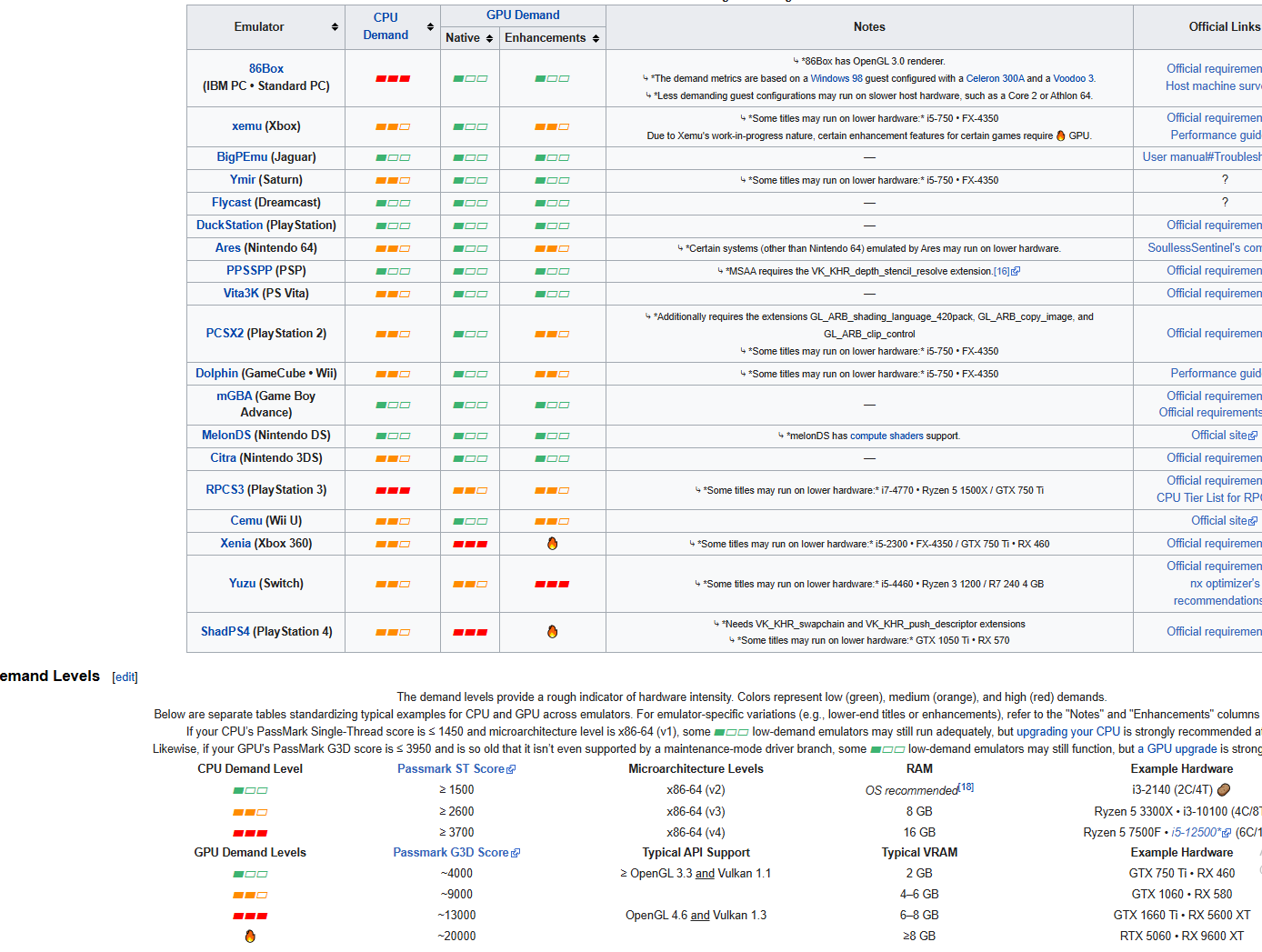Click ShadPS4's red Native GPU demand bar
The height and width of the screenshot is (952, 1262).
470,633
